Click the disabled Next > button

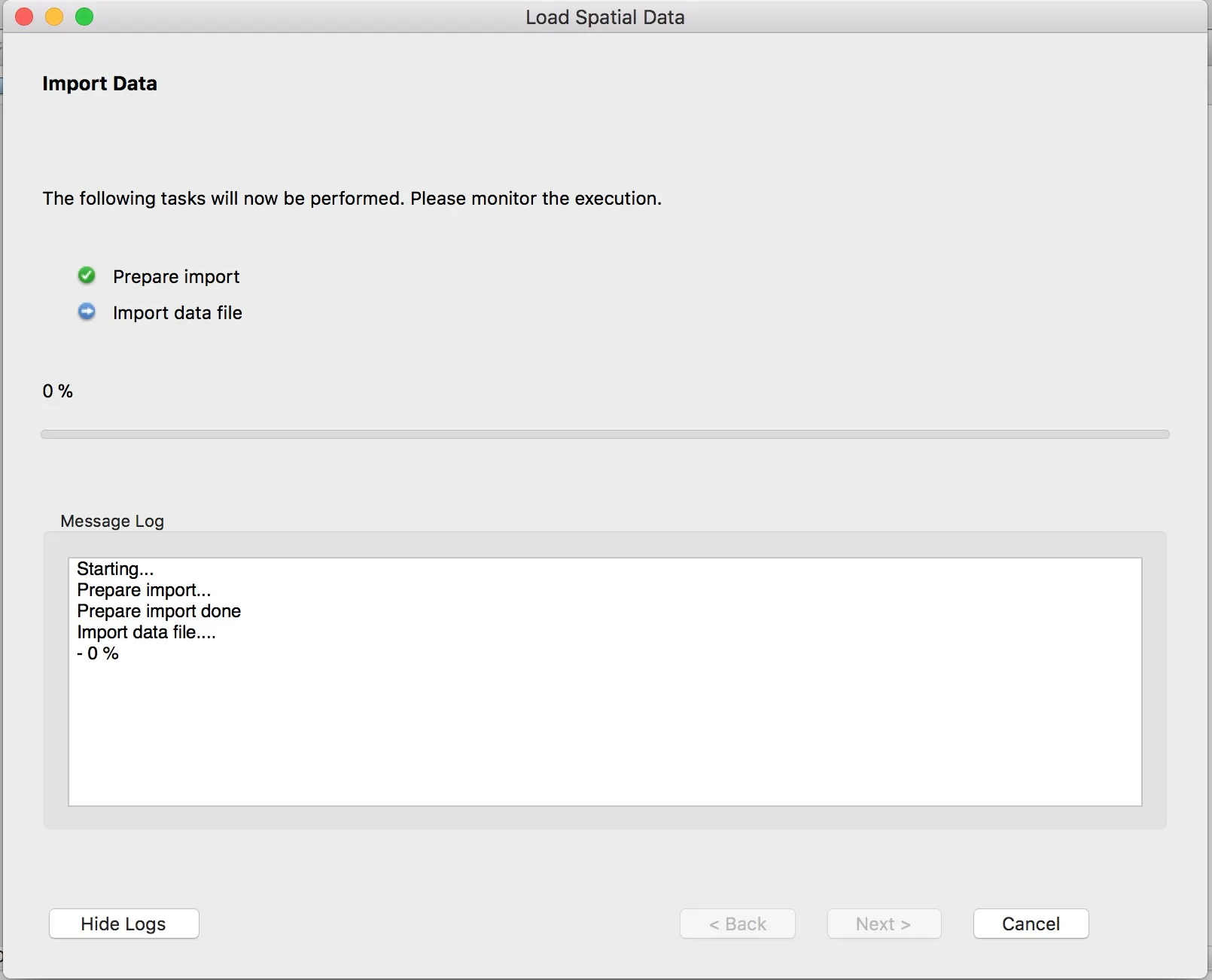(x=884, y=924)
